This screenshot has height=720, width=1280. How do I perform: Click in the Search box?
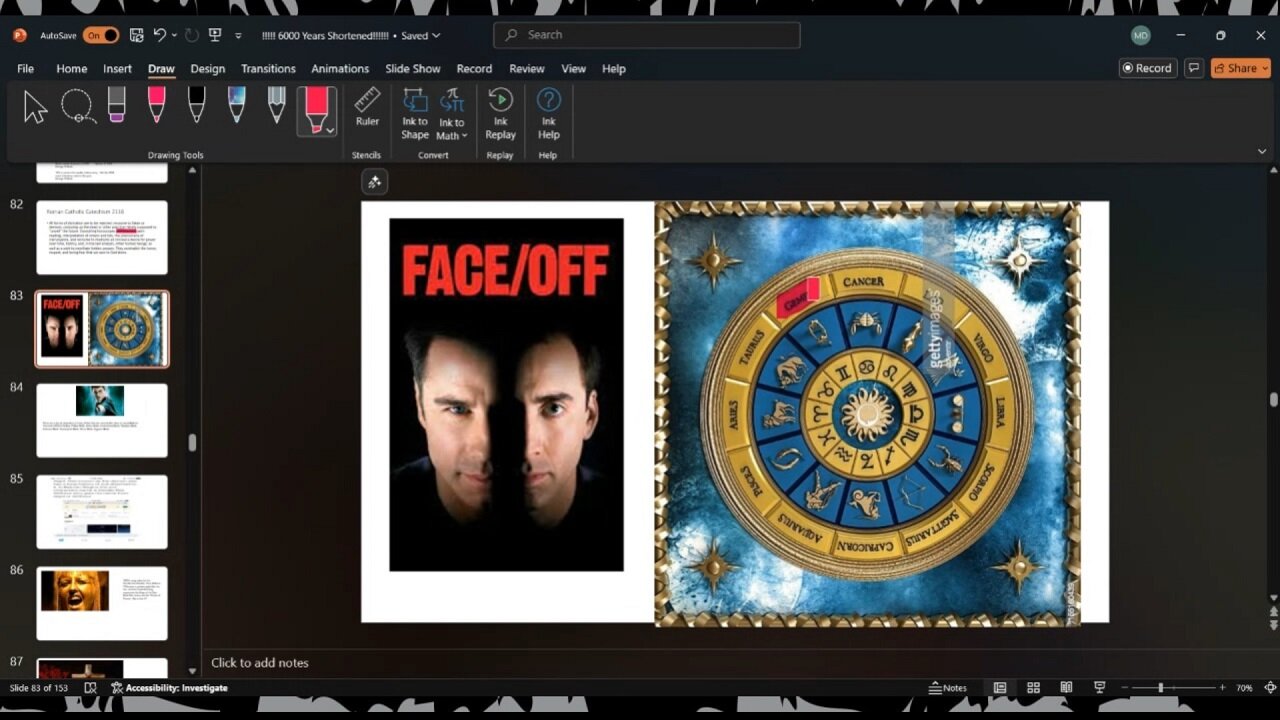[x=647, y=35]
